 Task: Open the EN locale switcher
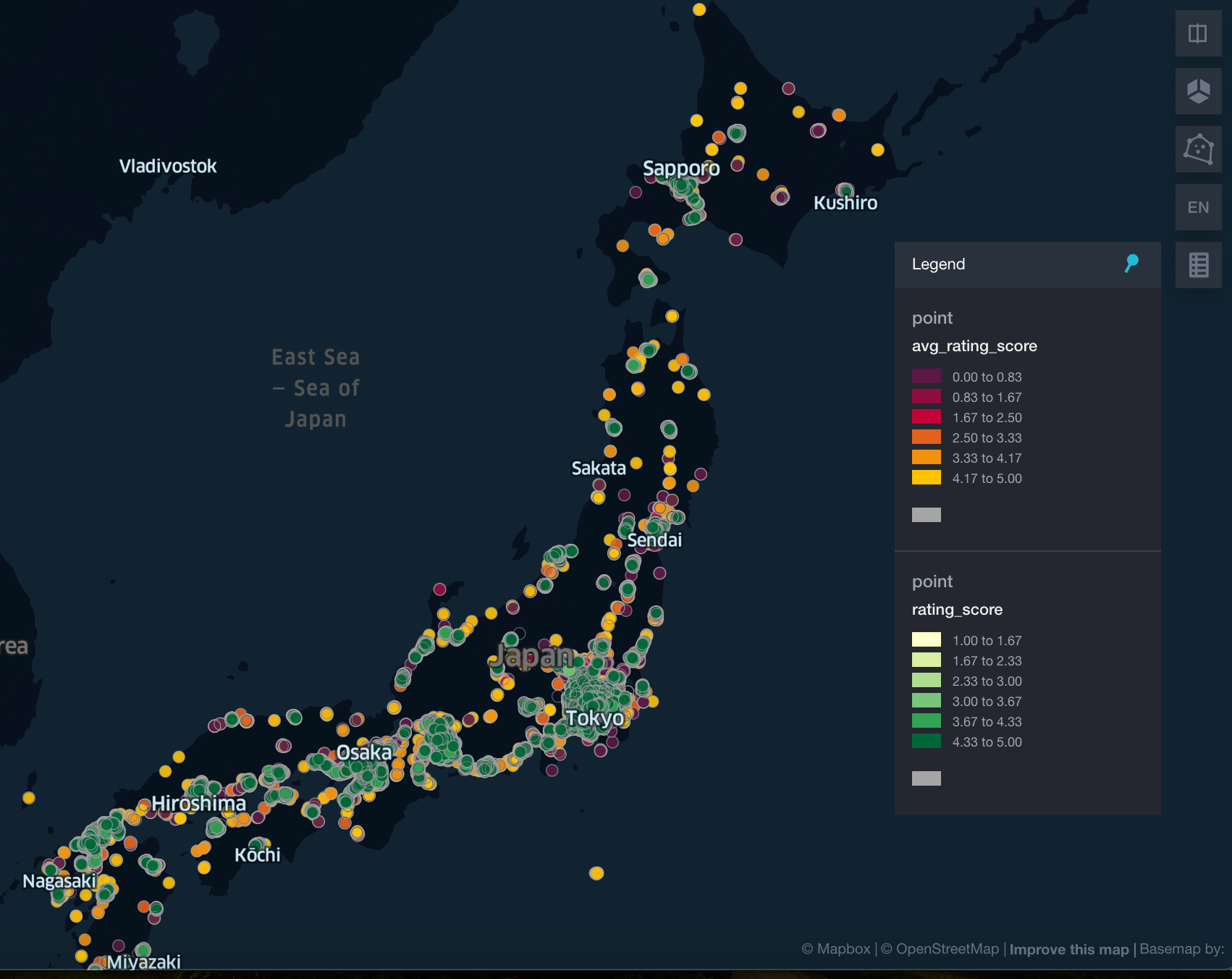[x=1198, y=207]
